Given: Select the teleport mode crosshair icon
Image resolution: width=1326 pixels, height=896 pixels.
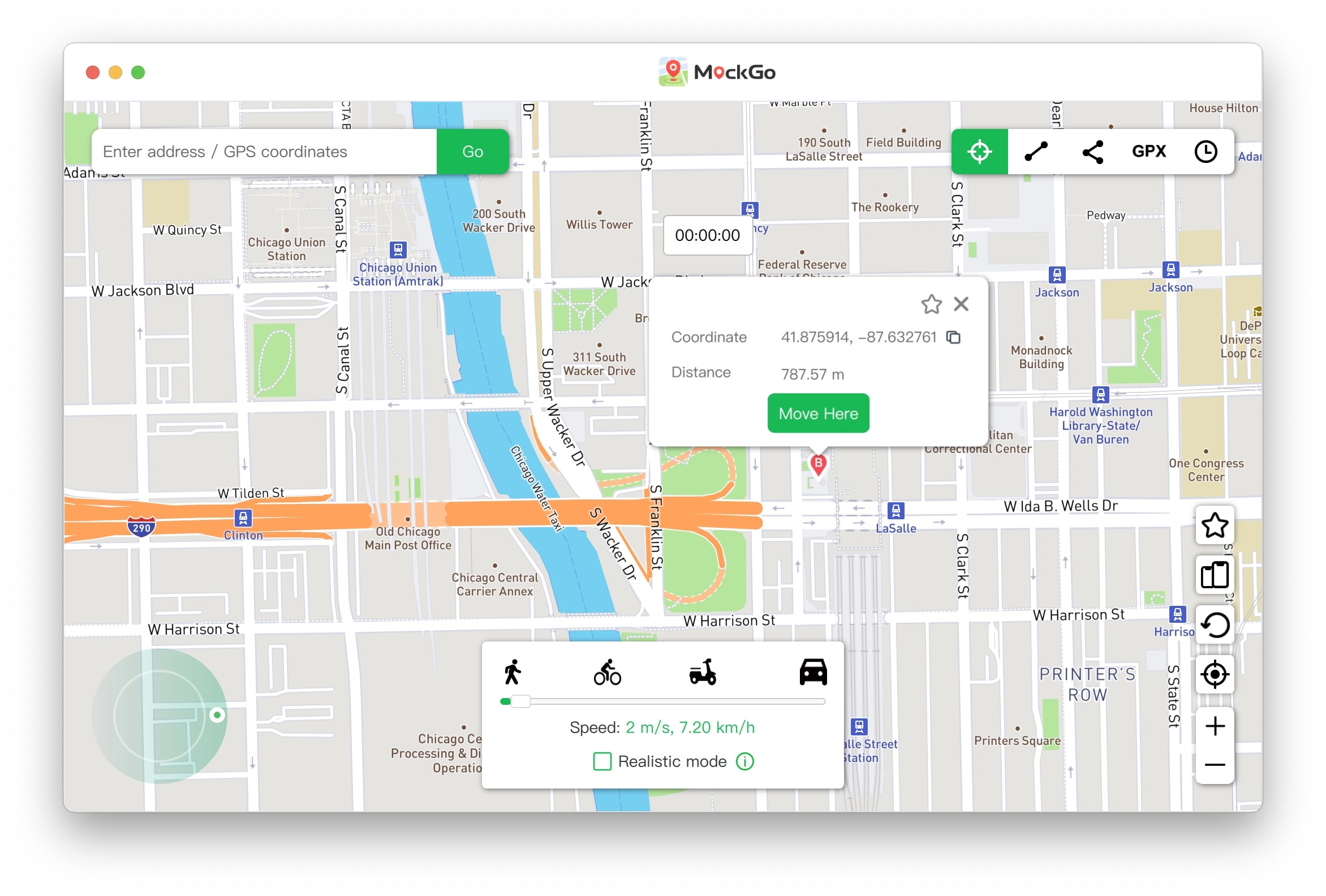Looking at the screenshot, I should point(979,151).
